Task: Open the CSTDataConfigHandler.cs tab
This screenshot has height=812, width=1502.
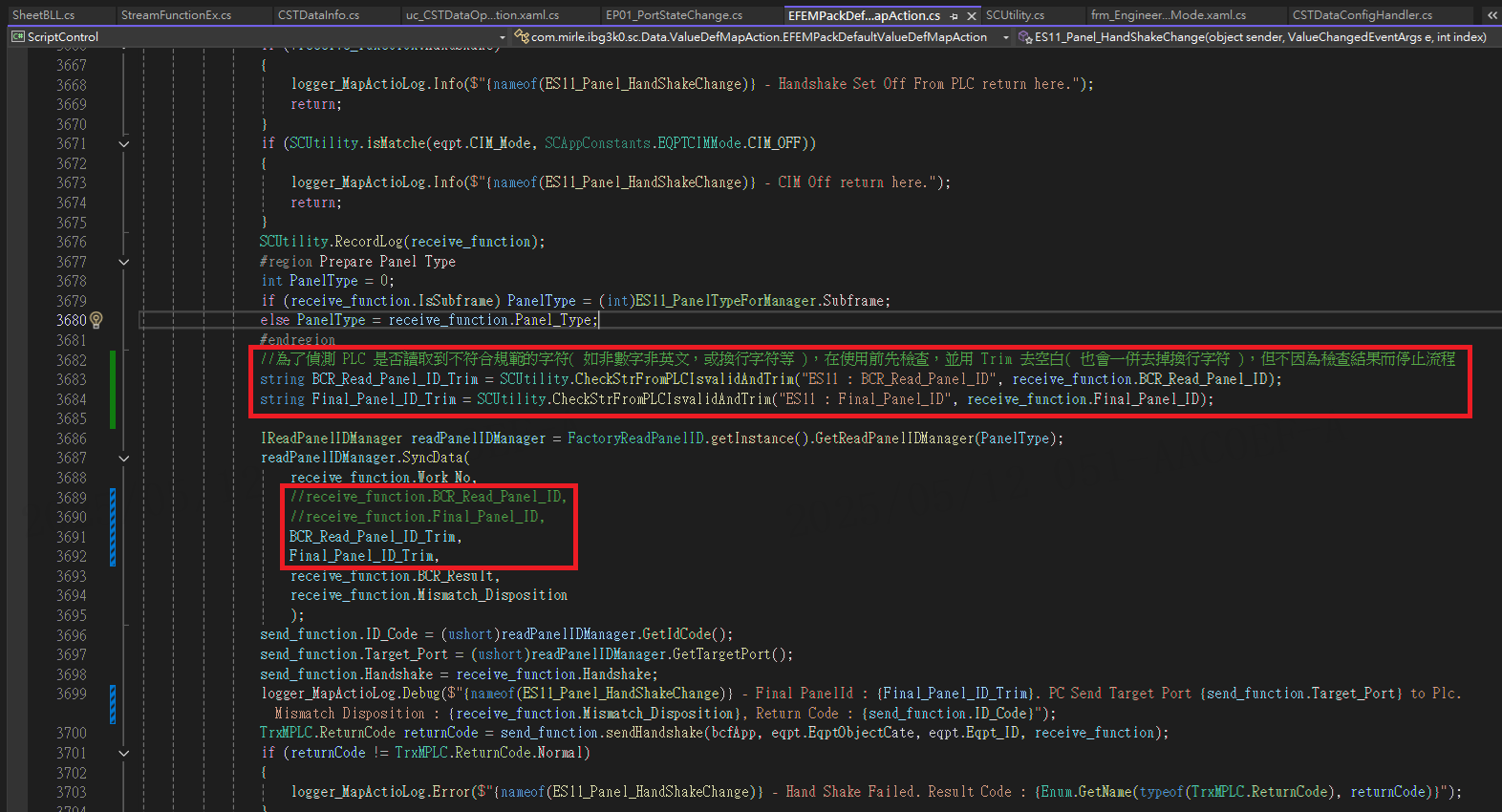Action: (x=1362, y=15)
